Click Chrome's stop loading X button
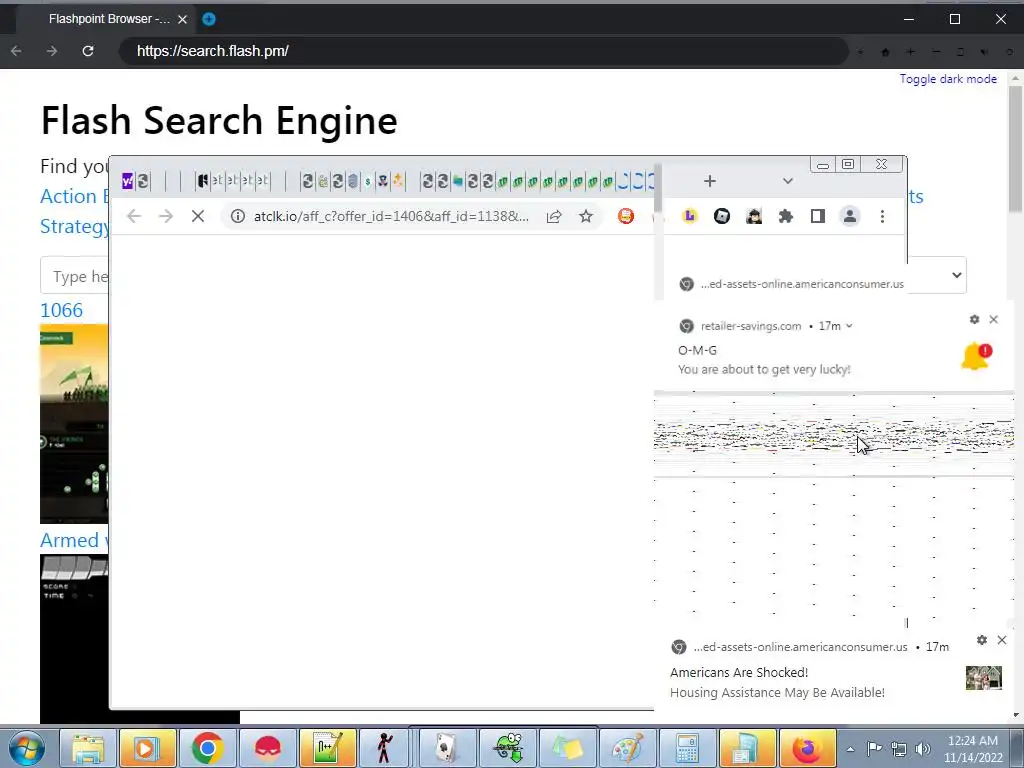Screen dimensions: 1024x768 [198, 216]
